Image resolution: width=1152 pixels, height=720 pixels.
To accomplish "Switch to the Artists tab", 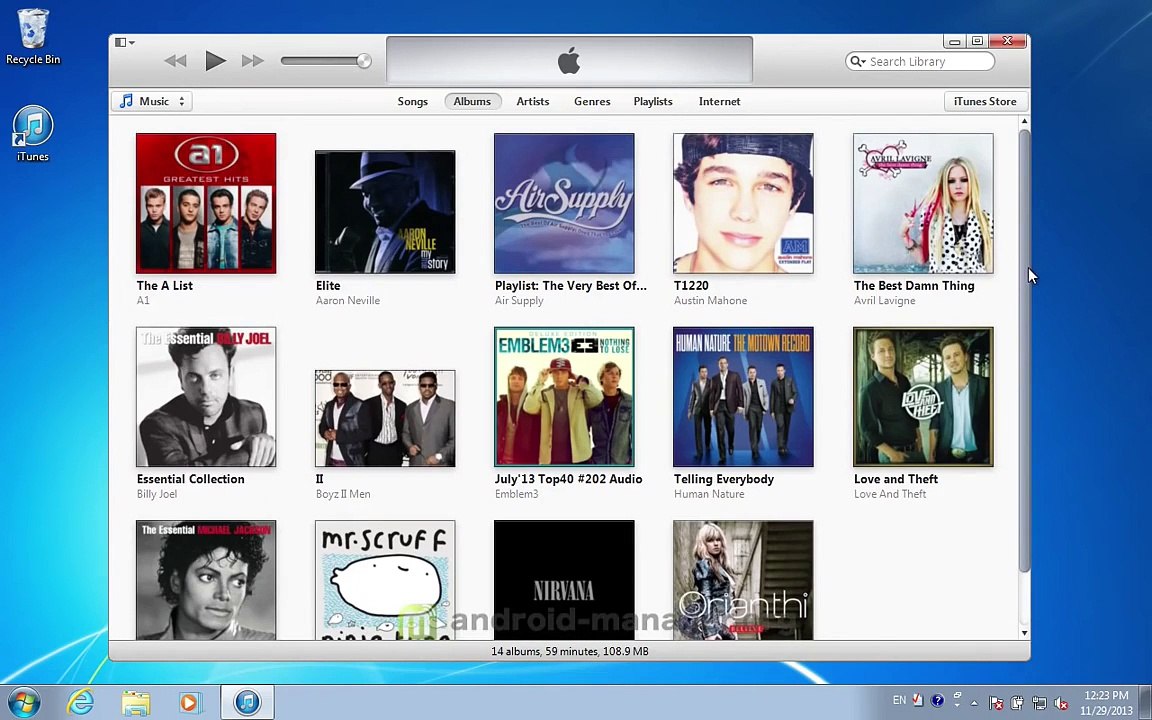I will [x=533, y=101].
